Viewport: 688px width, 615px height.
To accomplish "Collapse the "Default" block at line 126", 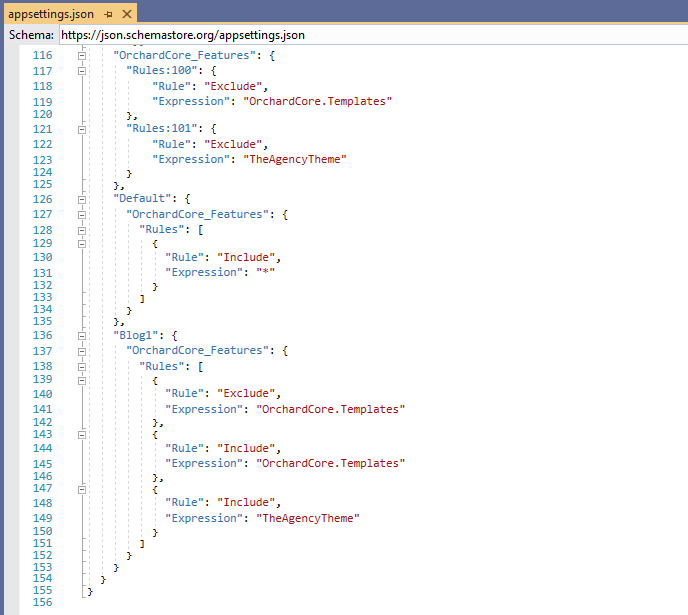I will [82, 200].
